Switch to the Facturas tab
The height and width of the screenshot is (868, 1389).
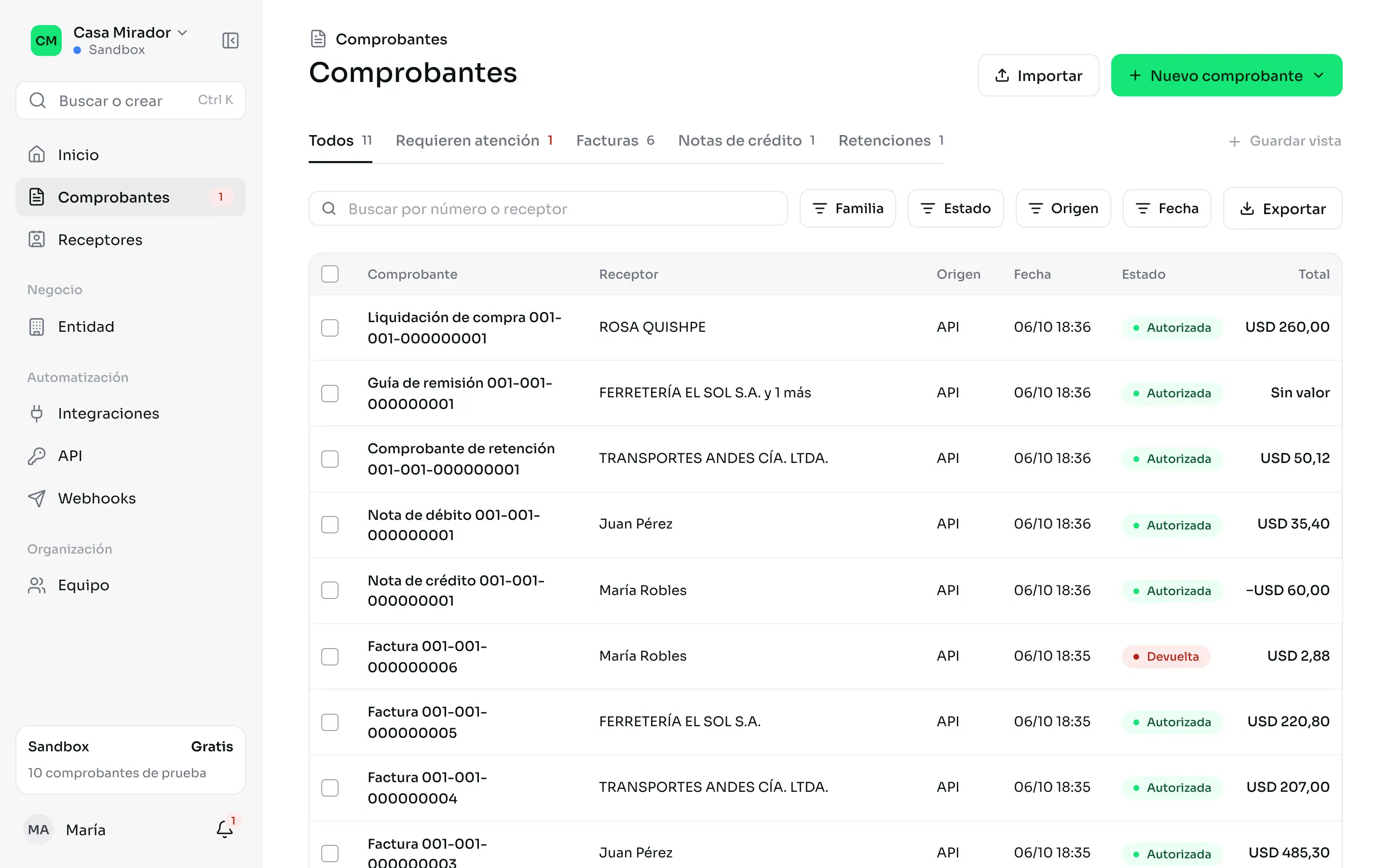pos(615,141)
